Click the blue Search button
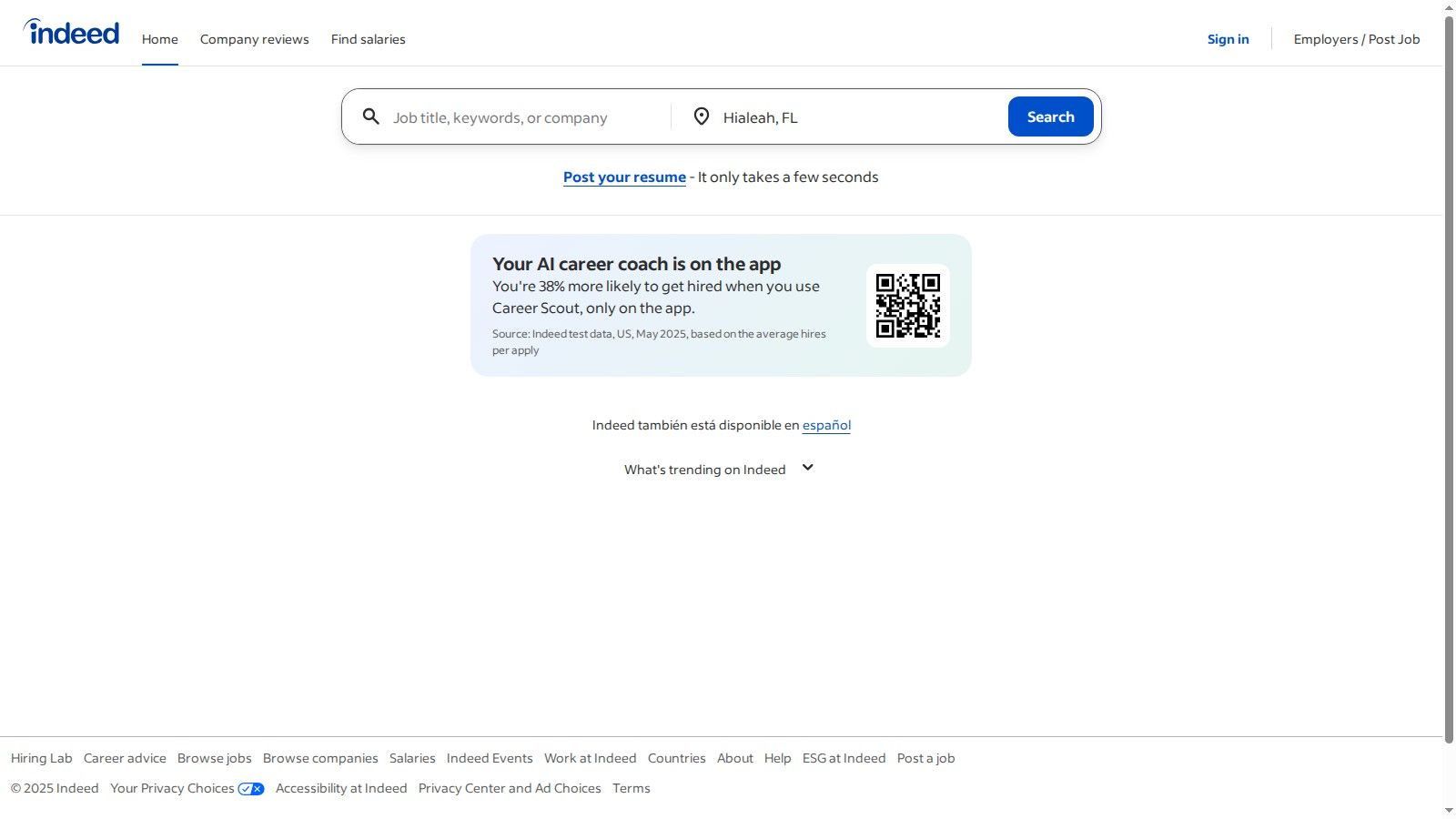 (x=1051, y=116)
